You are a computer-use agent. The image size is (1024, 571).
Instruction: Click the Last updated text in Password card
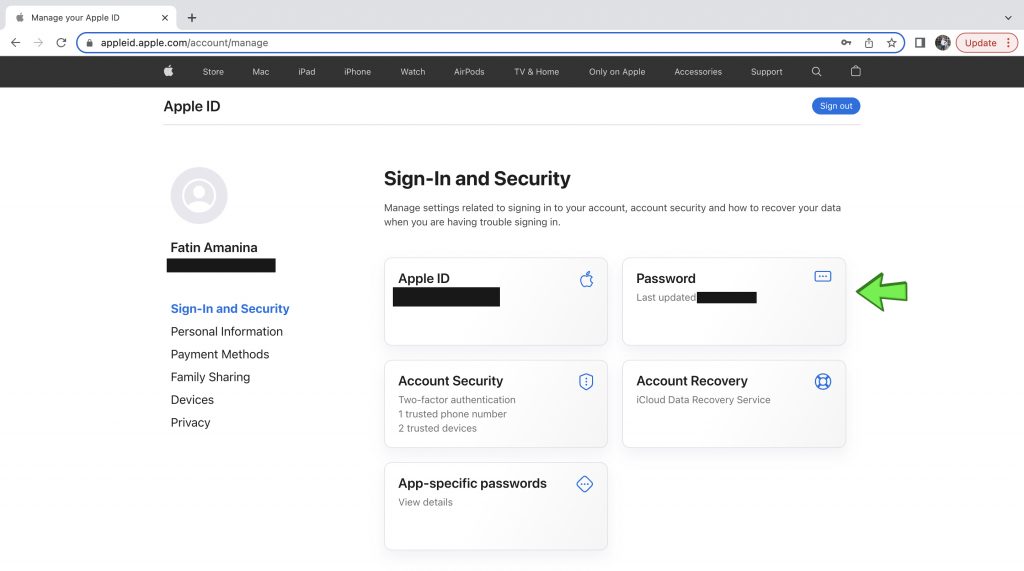coord(665,297)
